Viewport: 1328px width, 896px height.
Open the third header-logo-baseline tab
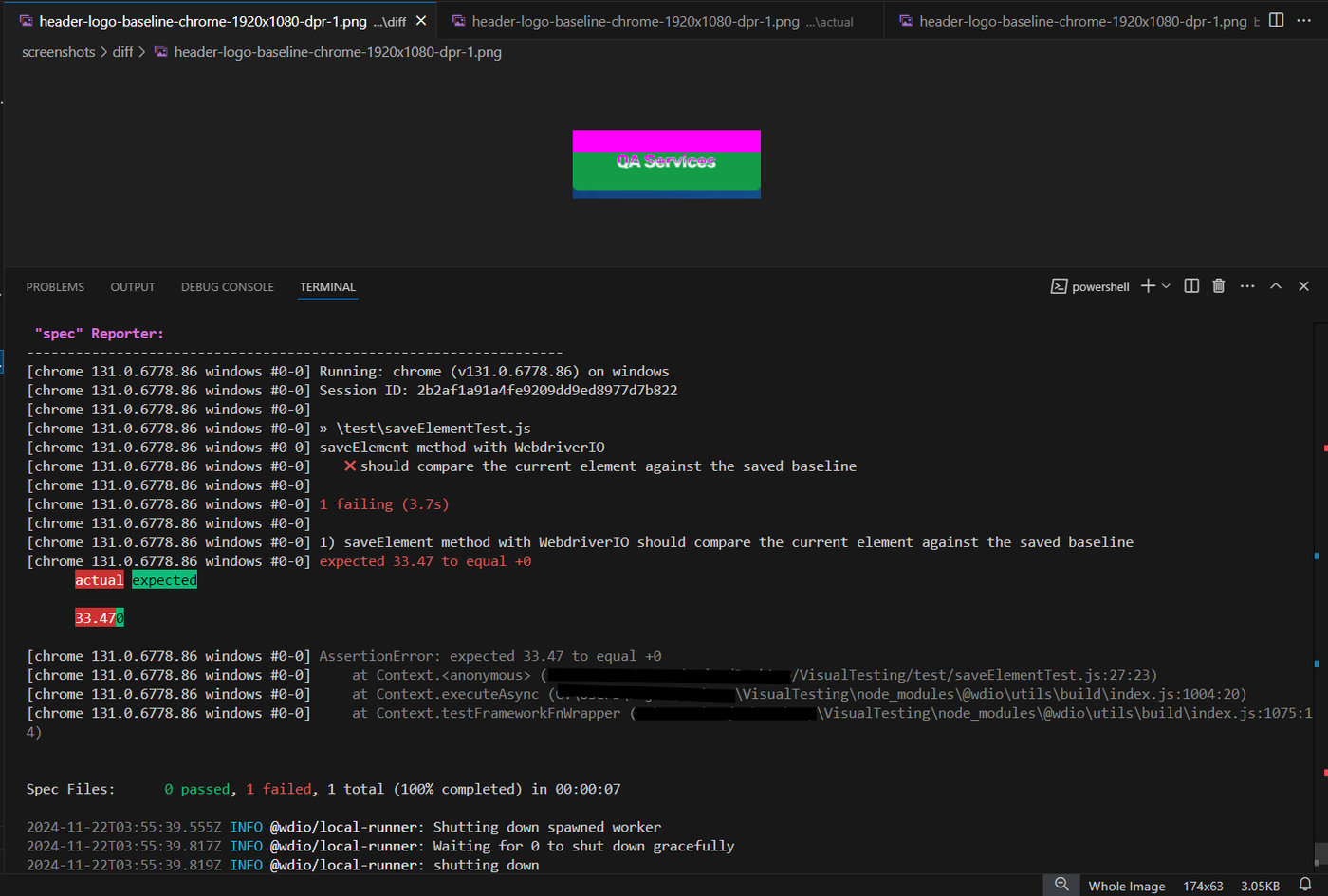click(x=1080, y=21)
